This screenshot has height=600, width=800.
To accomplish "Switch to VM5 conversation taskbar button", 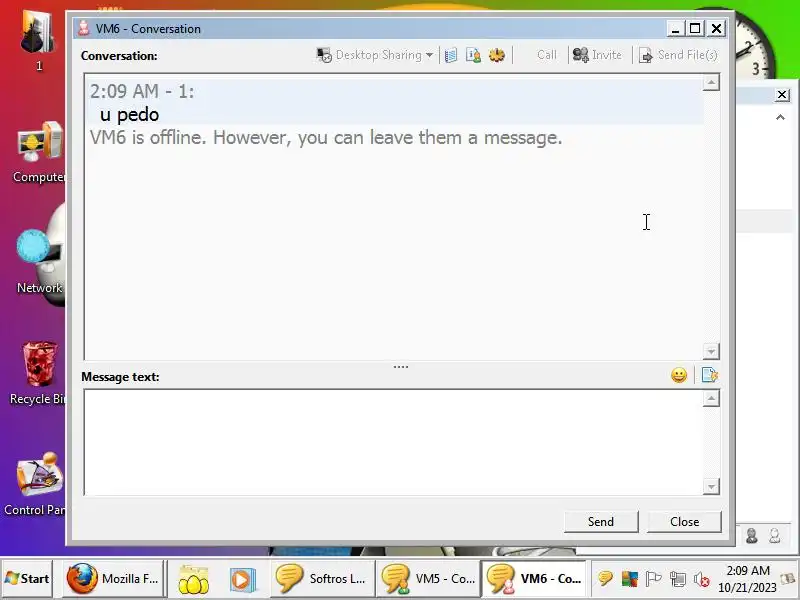I will tap(428, 579).
